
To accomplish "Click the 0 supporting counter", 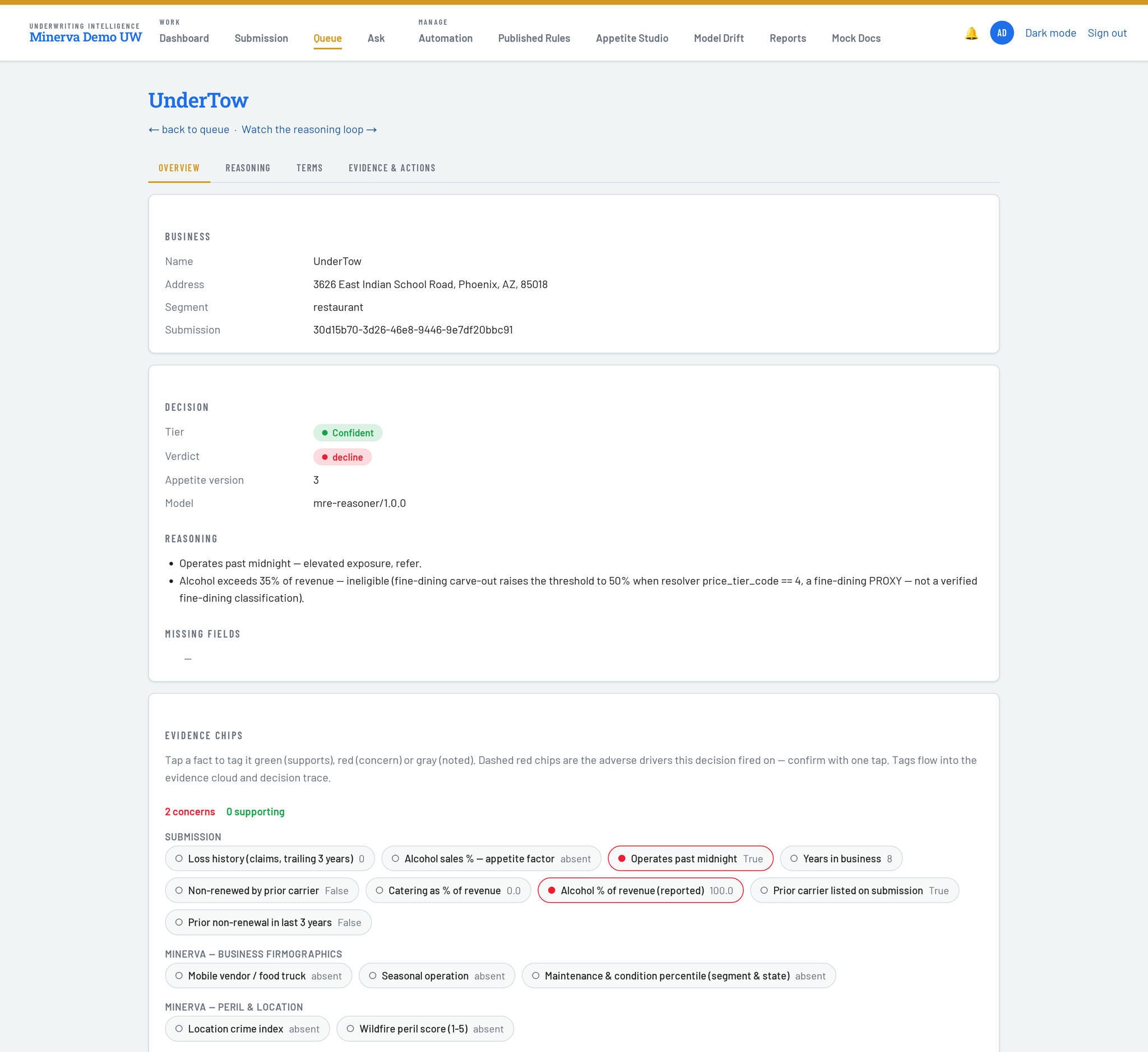I will [255, 812].
